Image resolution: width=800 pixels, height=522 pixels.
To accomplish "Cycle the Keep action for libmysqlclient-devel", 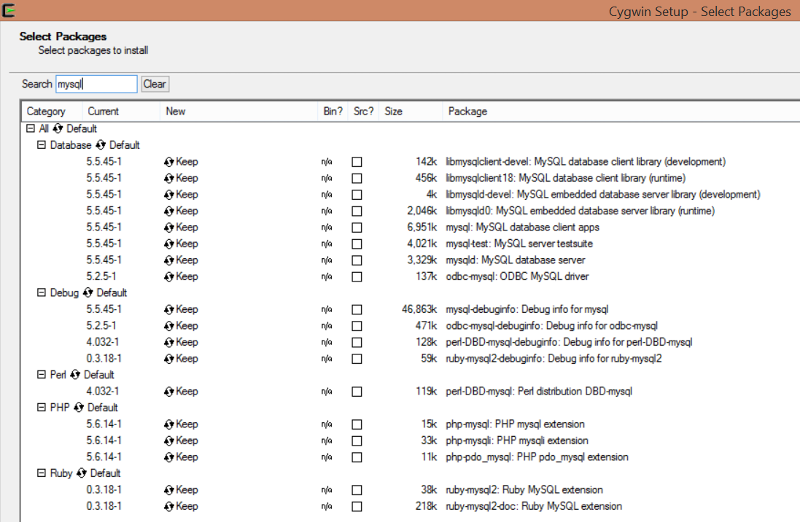I will click(181, 162).
